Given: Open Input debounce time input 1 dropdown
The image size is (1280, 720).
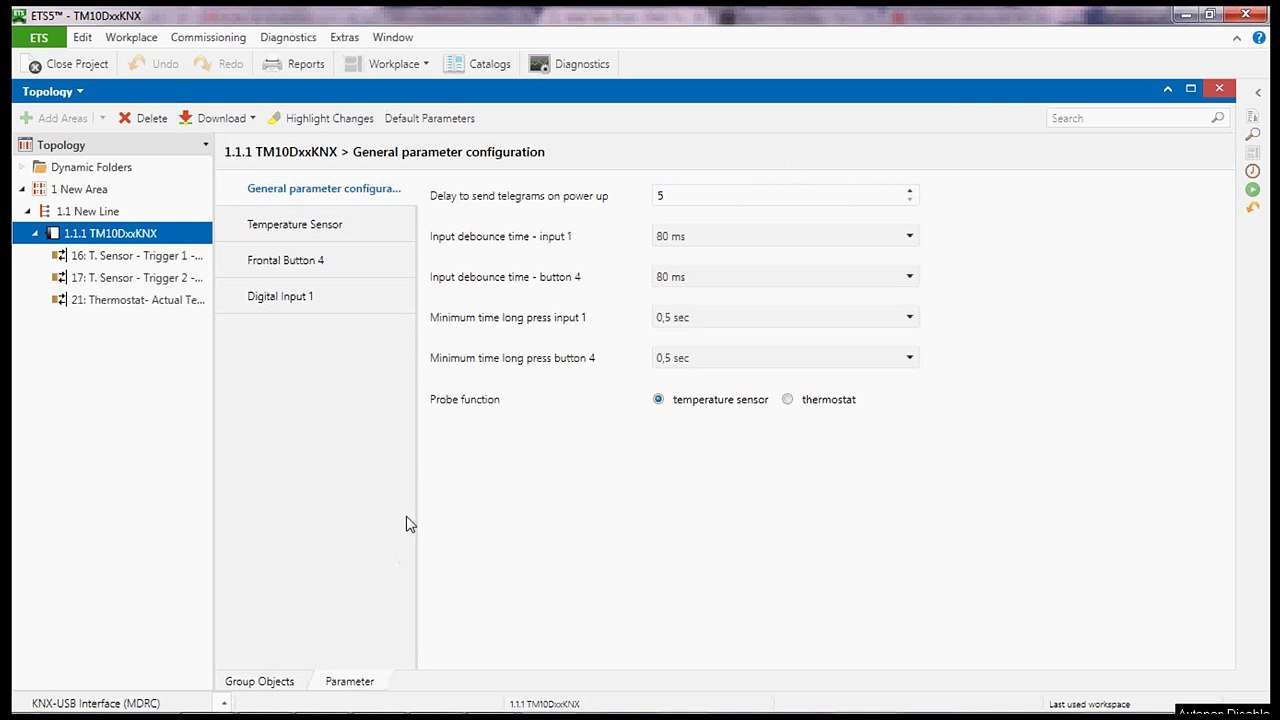Looking at the screenshot, I should pyautogui.click(x=909, y=236).
